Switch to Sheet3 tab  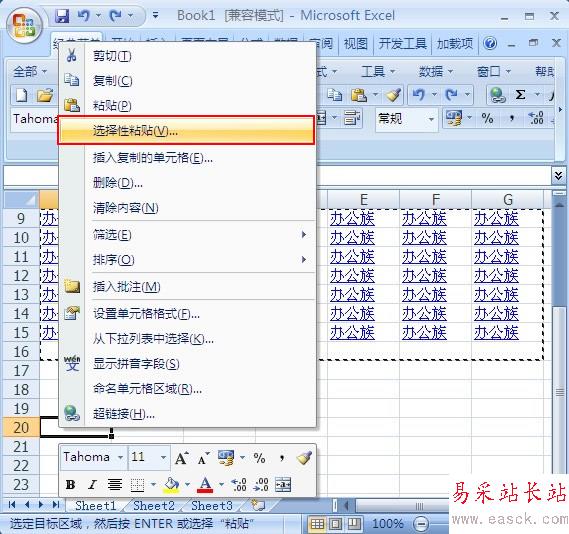coord(212,505)
